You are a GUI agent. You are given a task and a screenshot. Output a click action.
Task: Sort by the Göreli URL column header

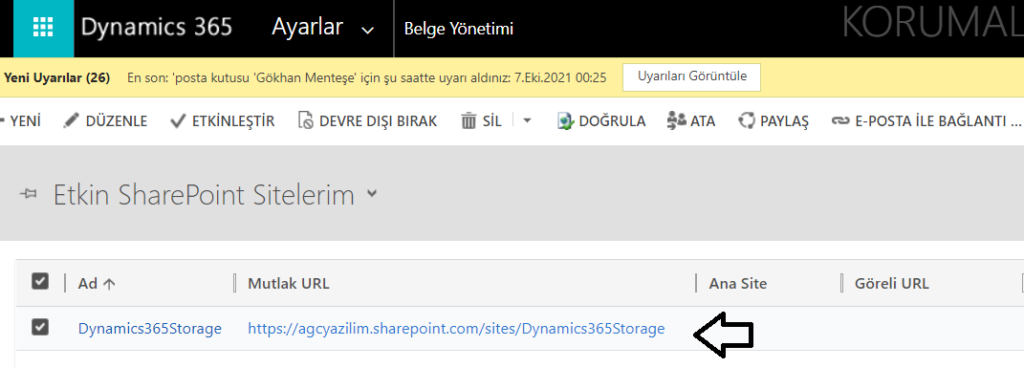891,283
